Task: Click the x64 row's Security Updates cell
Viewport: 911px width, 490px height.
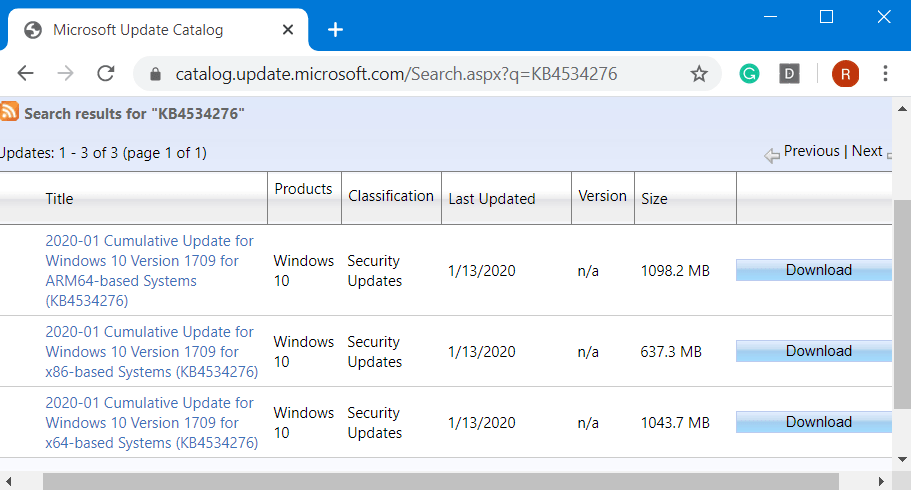Action: pos(375,423)
